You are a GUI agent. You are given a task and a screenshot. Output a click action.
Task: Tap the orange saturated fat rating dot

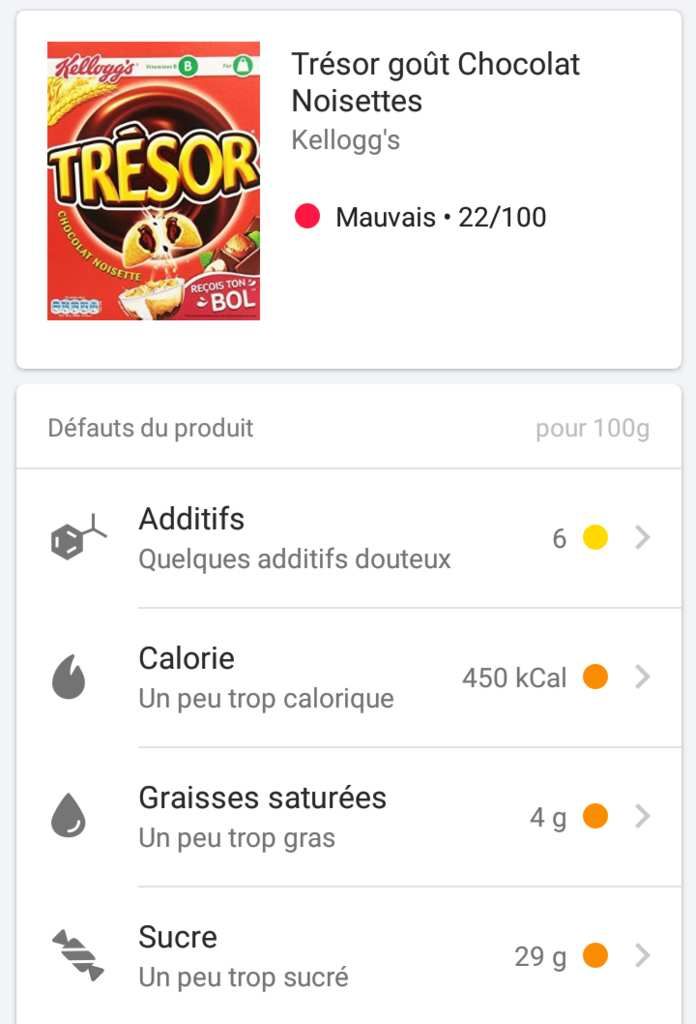[595, 816]
